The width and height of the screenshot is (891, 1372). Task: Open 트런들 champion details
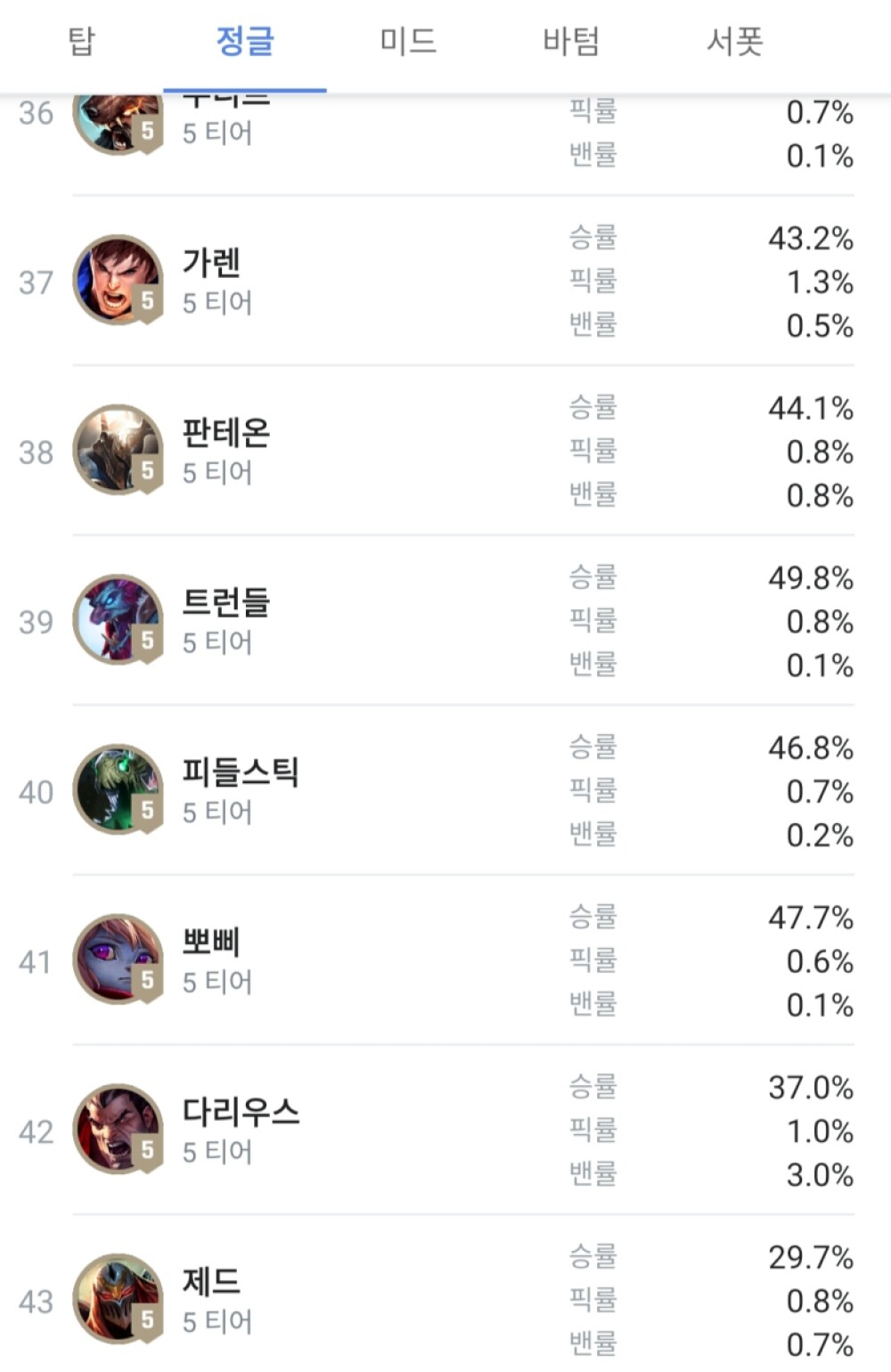pos(226,603)
